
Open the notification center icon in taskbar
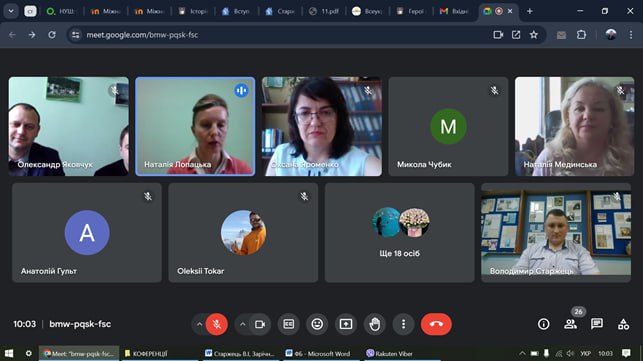626,353
